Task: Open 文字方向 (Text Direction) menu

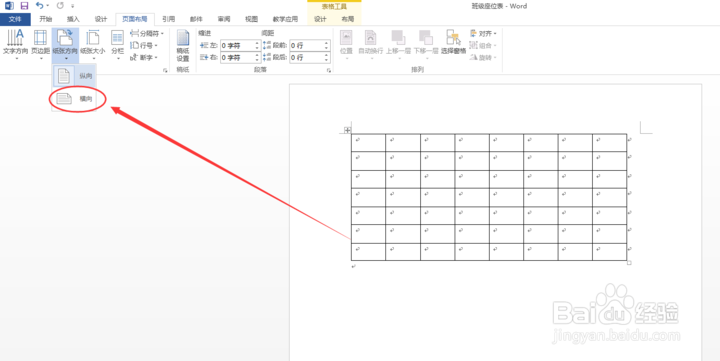Action: 16,45
